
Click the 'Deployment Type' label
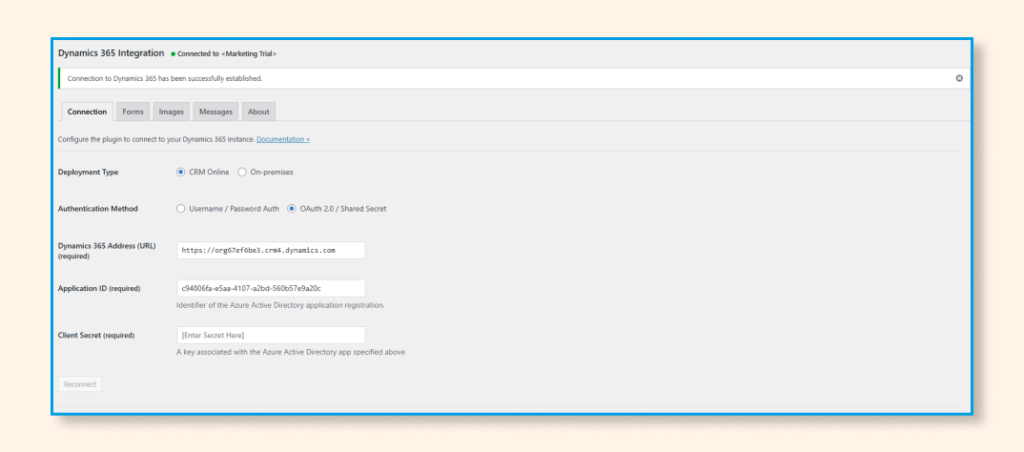coord(88,172)
